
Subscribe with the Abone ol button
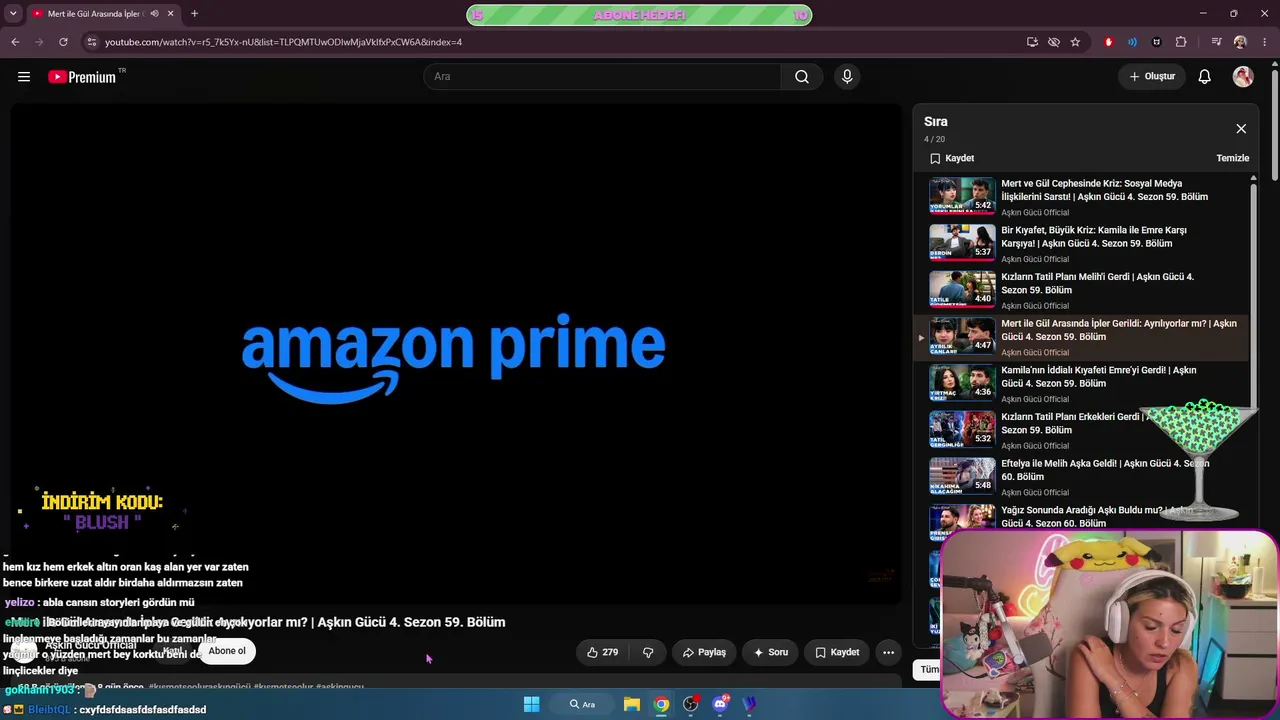(227, 651)
